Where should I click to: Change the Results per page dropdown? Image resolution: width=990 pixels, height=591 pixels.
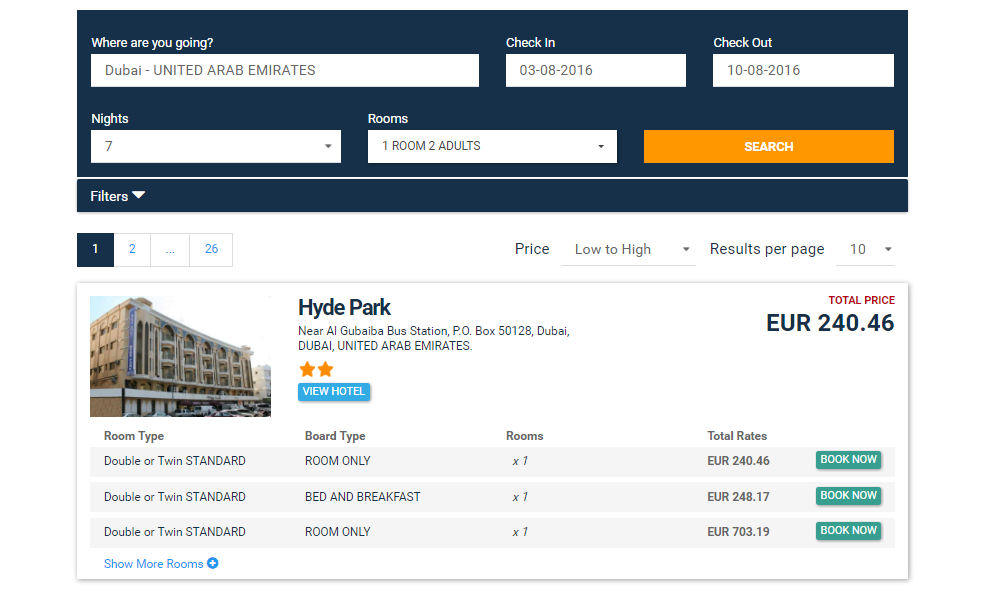pos(870,249)
